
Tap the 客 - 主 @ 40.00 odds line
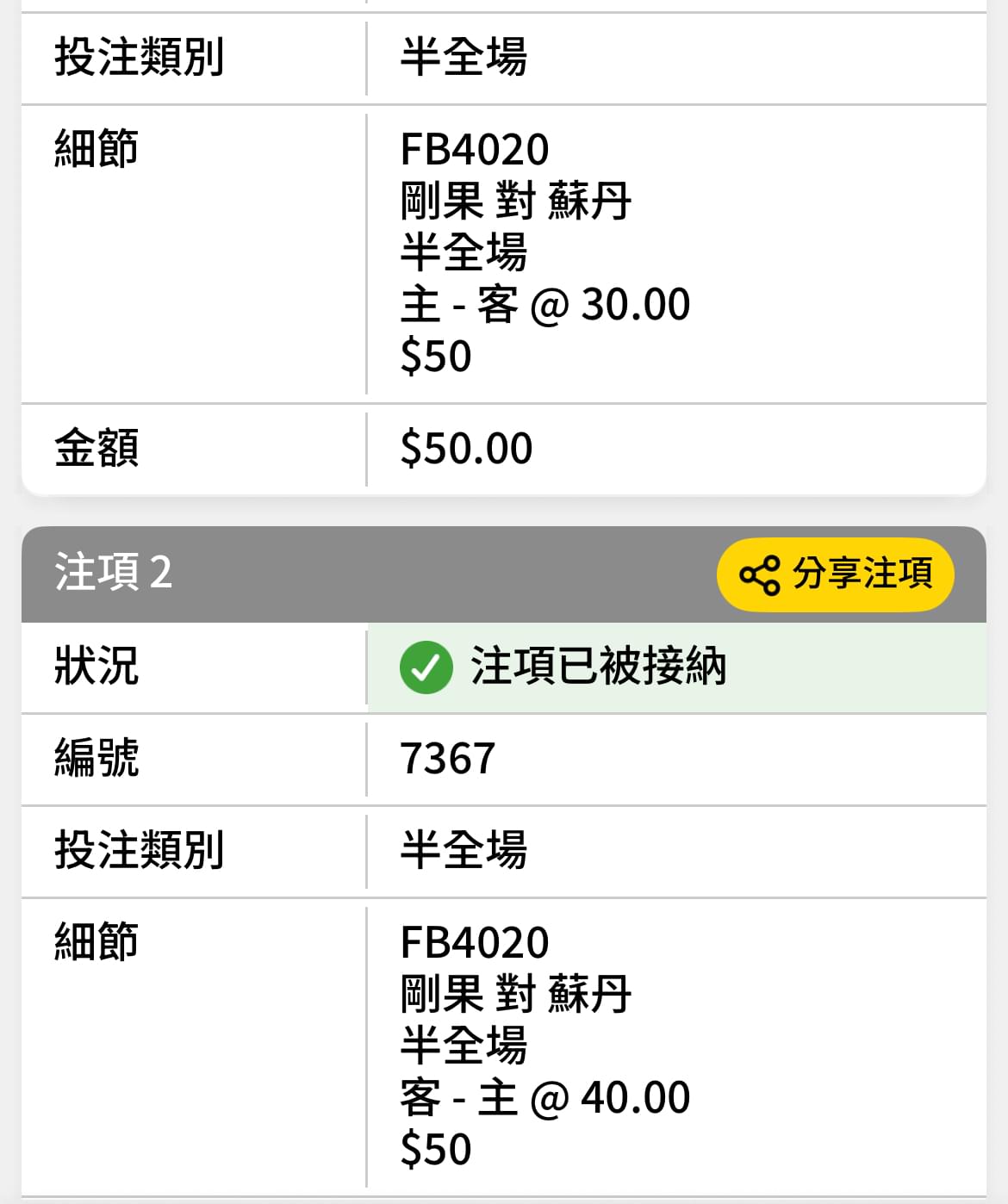click(x=545, y=1097)
